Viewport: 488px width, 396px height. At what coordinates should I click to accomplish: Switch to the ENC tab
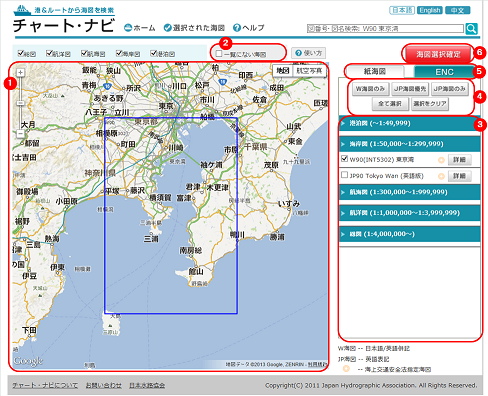[x=444, y=72]
